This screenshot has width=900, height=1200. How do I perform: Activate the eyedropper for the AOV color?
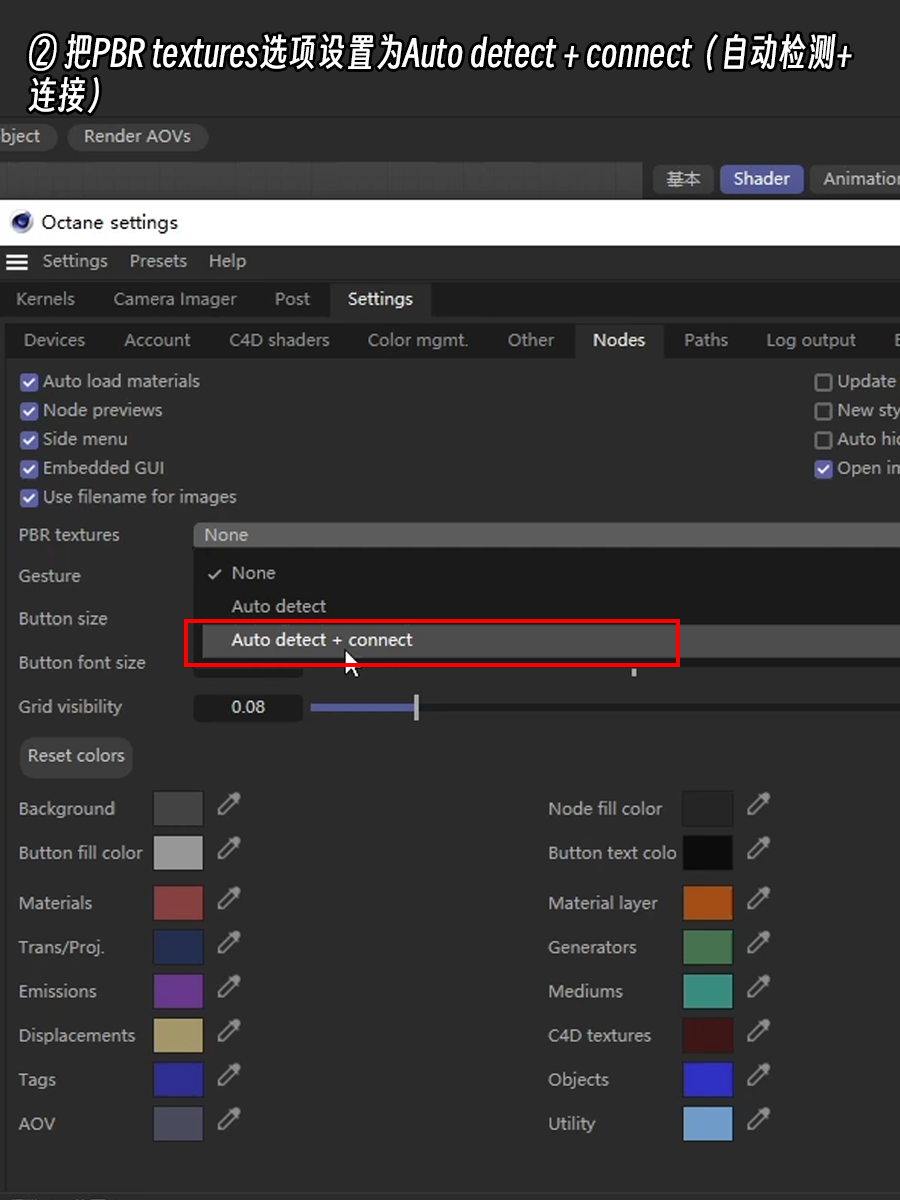pos(229,1119)
